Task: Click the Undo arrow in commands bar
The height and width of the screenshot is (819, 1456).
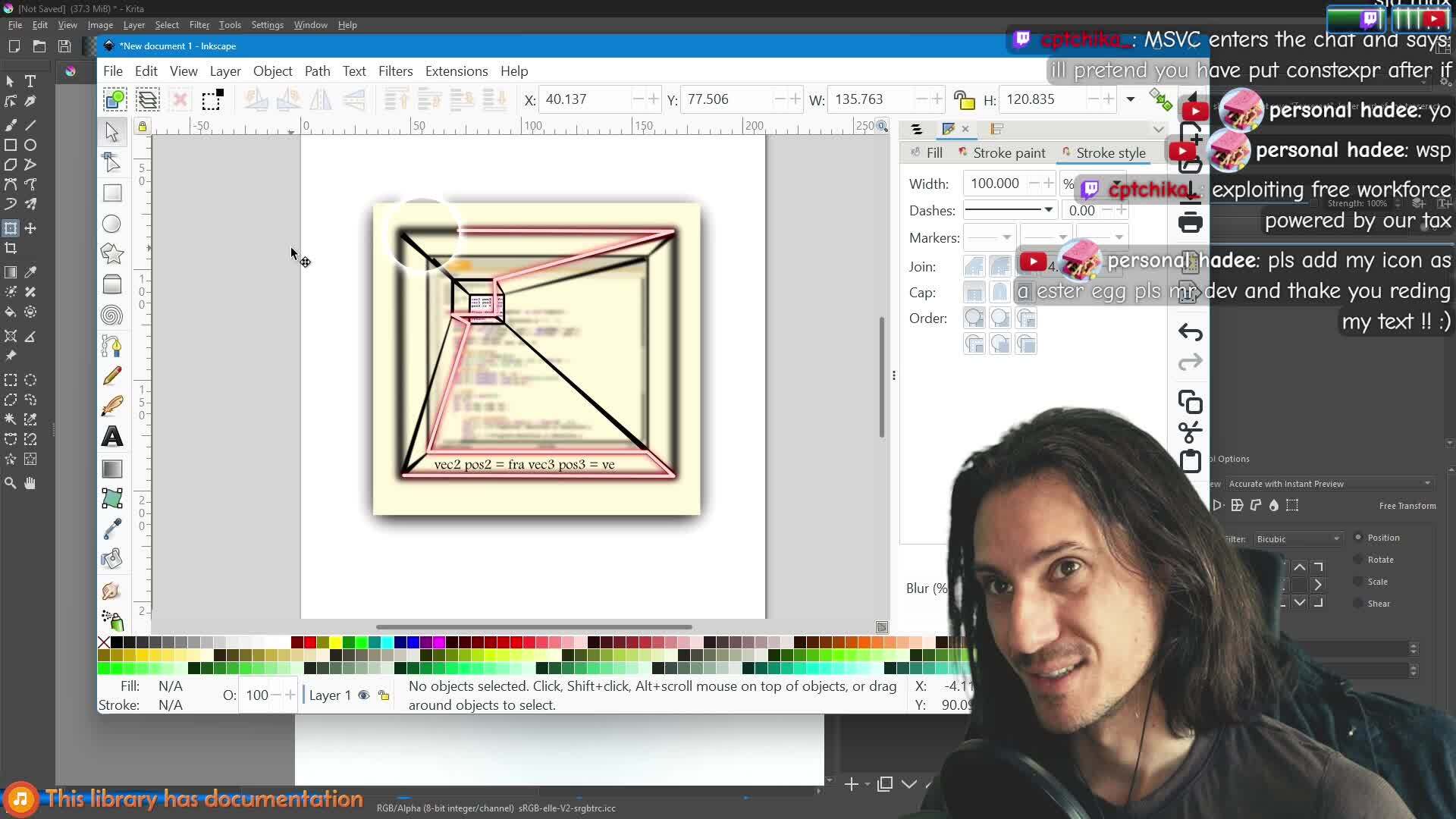Action: (x=1190, y=332)
